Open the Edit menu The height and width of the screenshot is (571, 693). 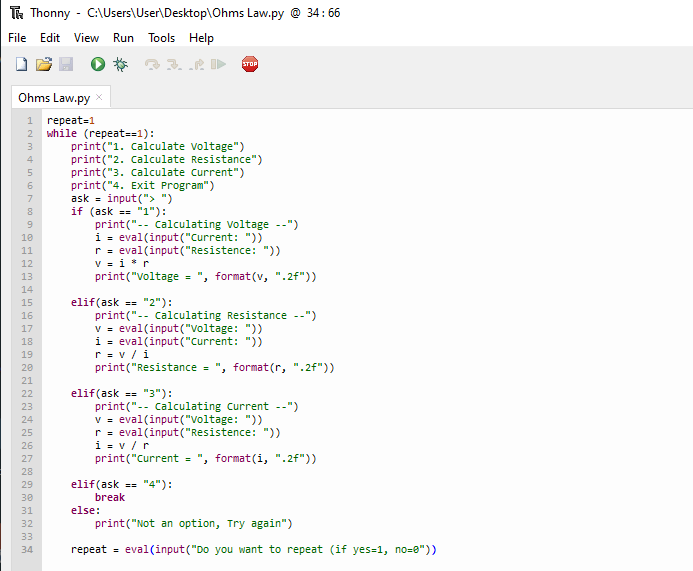pos(50,38)
